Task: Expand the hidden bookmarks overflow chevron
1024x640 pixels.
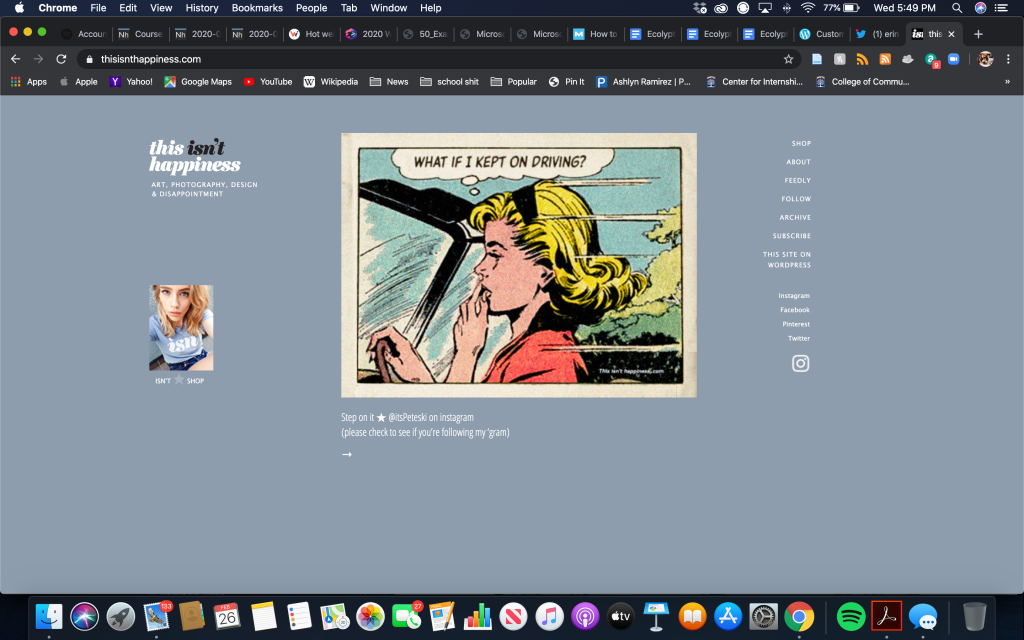Action: [x=1007, y=82]
